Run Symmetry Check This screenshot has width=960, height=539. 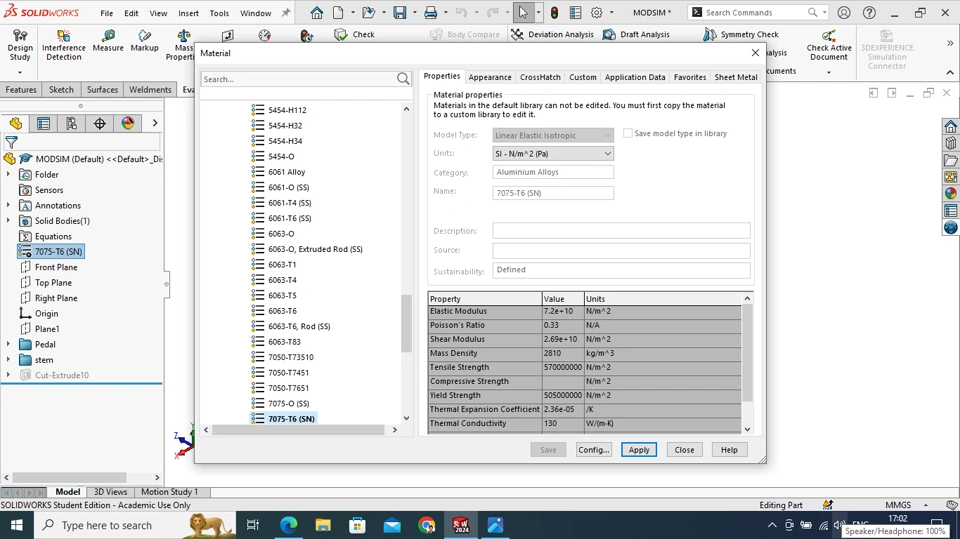[x=741, y=34]
